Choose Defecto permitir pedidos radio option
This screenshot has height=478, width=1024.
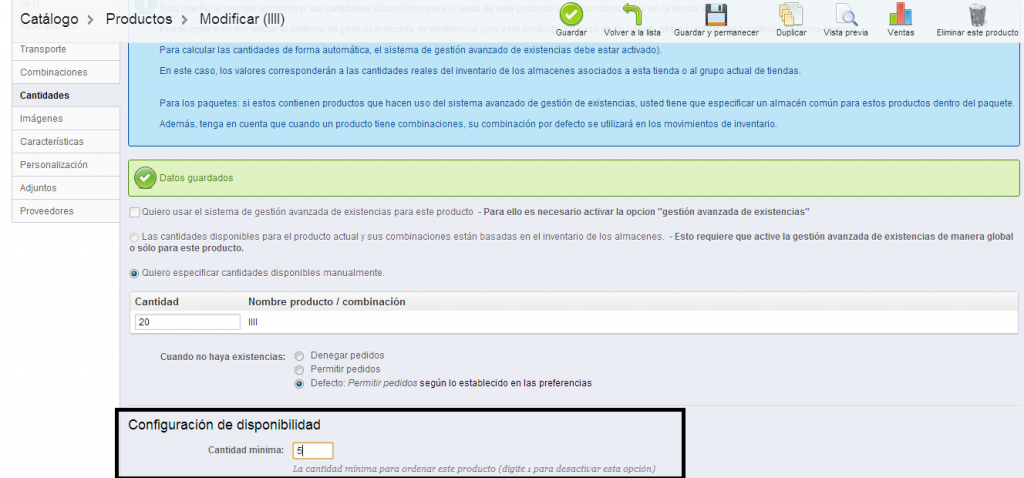[x=299, y=383]
